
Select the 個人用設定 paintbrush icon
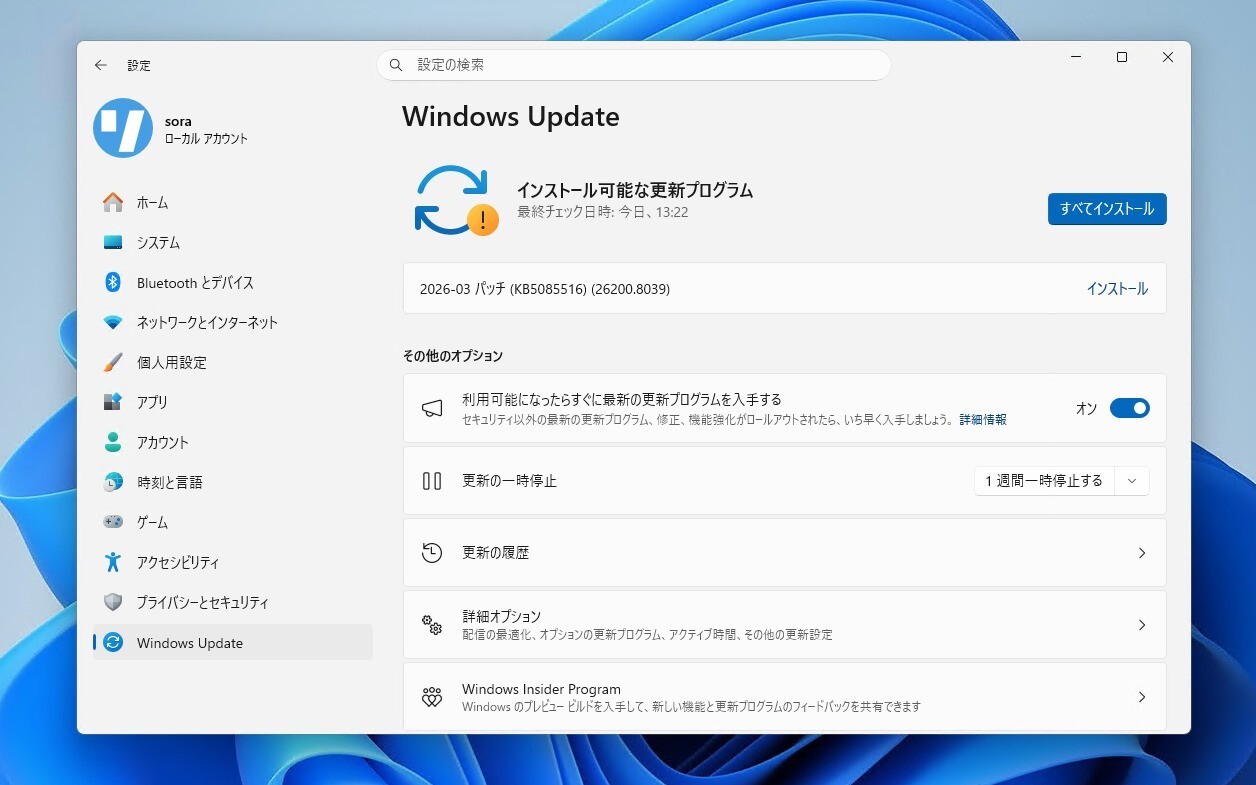coord(113,362)
